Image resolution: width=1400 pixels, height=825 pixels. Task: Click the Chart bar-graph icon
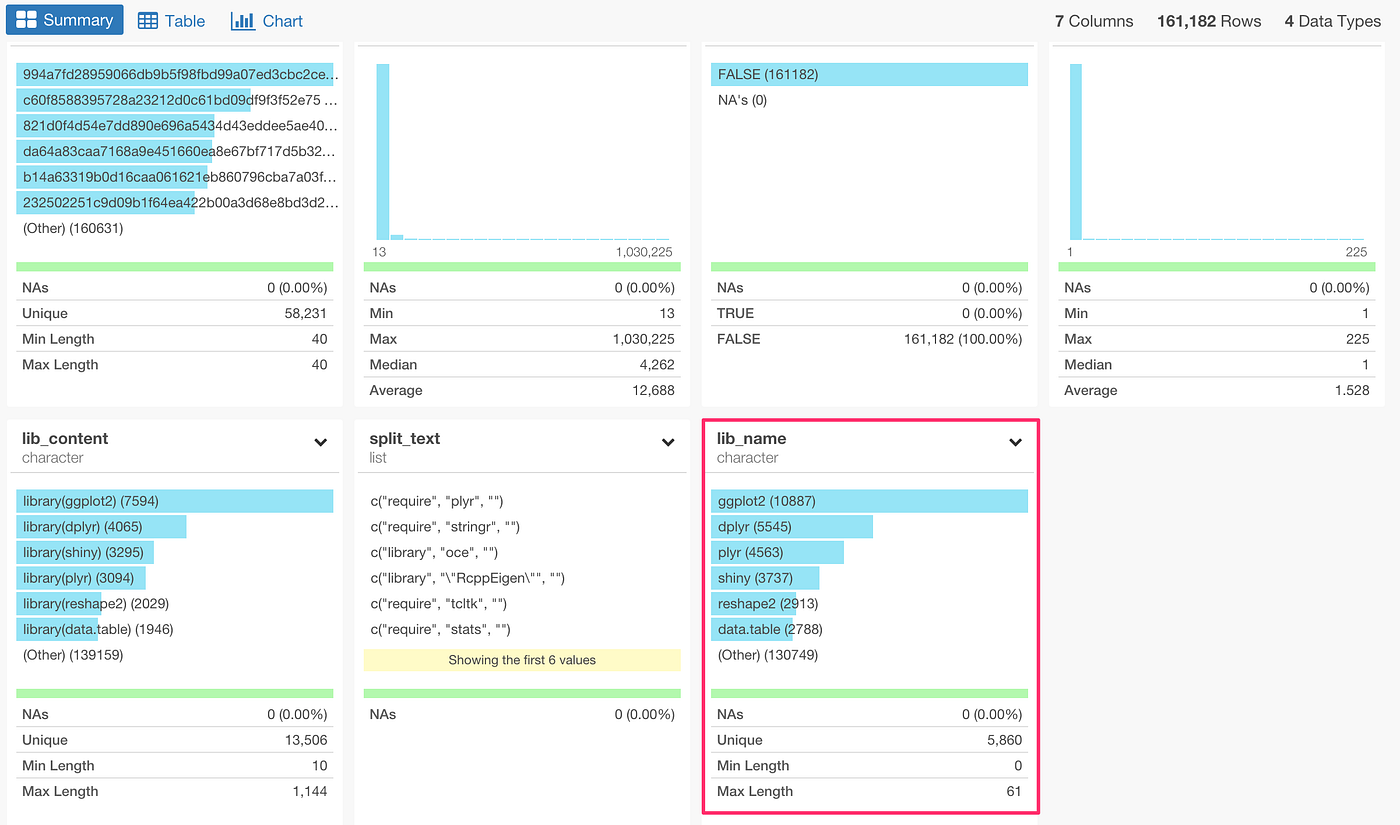pyautogui.click(x=243, y=20)
